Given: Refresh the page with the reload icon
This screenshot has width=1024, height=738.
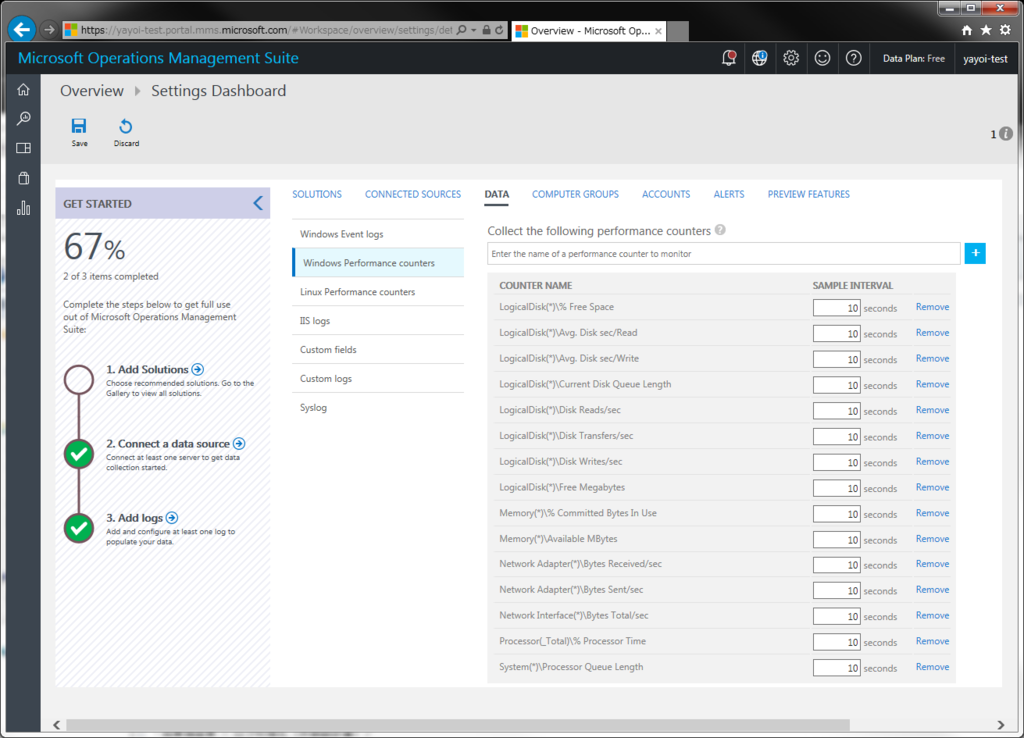Looking at the screenshot, I should [x=499, y=30].
